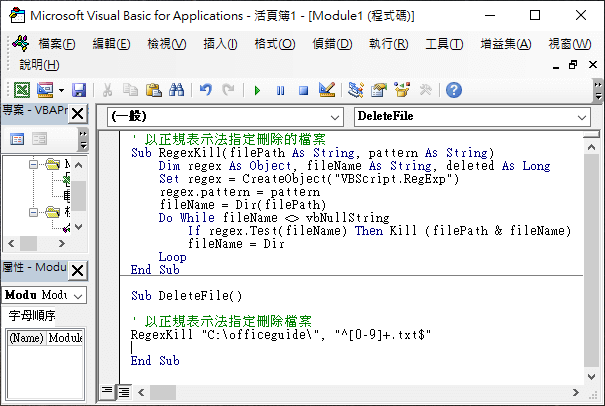Click the Toolbox wrench icon

pyautogui.click(x=425, y=90)
